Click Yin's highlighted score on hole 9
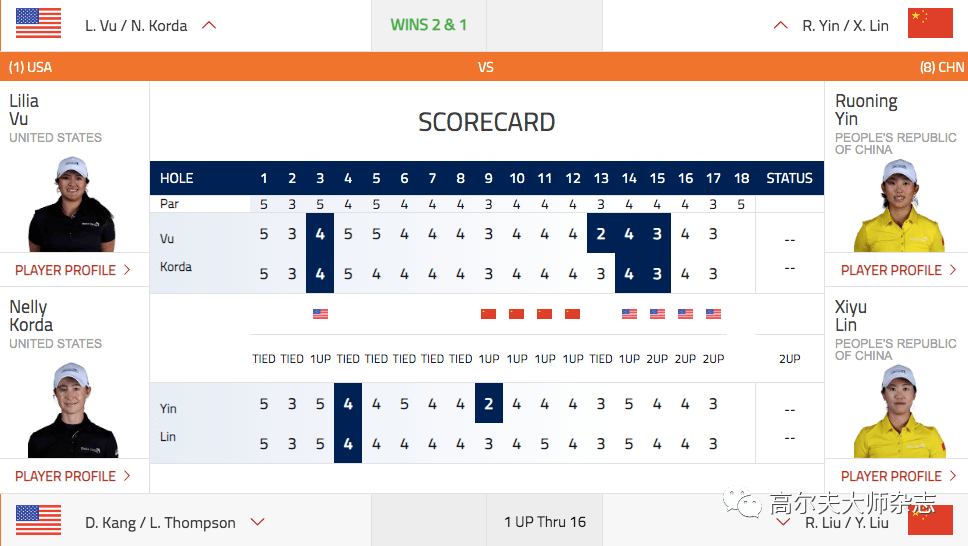 click(x=488, y=403)
